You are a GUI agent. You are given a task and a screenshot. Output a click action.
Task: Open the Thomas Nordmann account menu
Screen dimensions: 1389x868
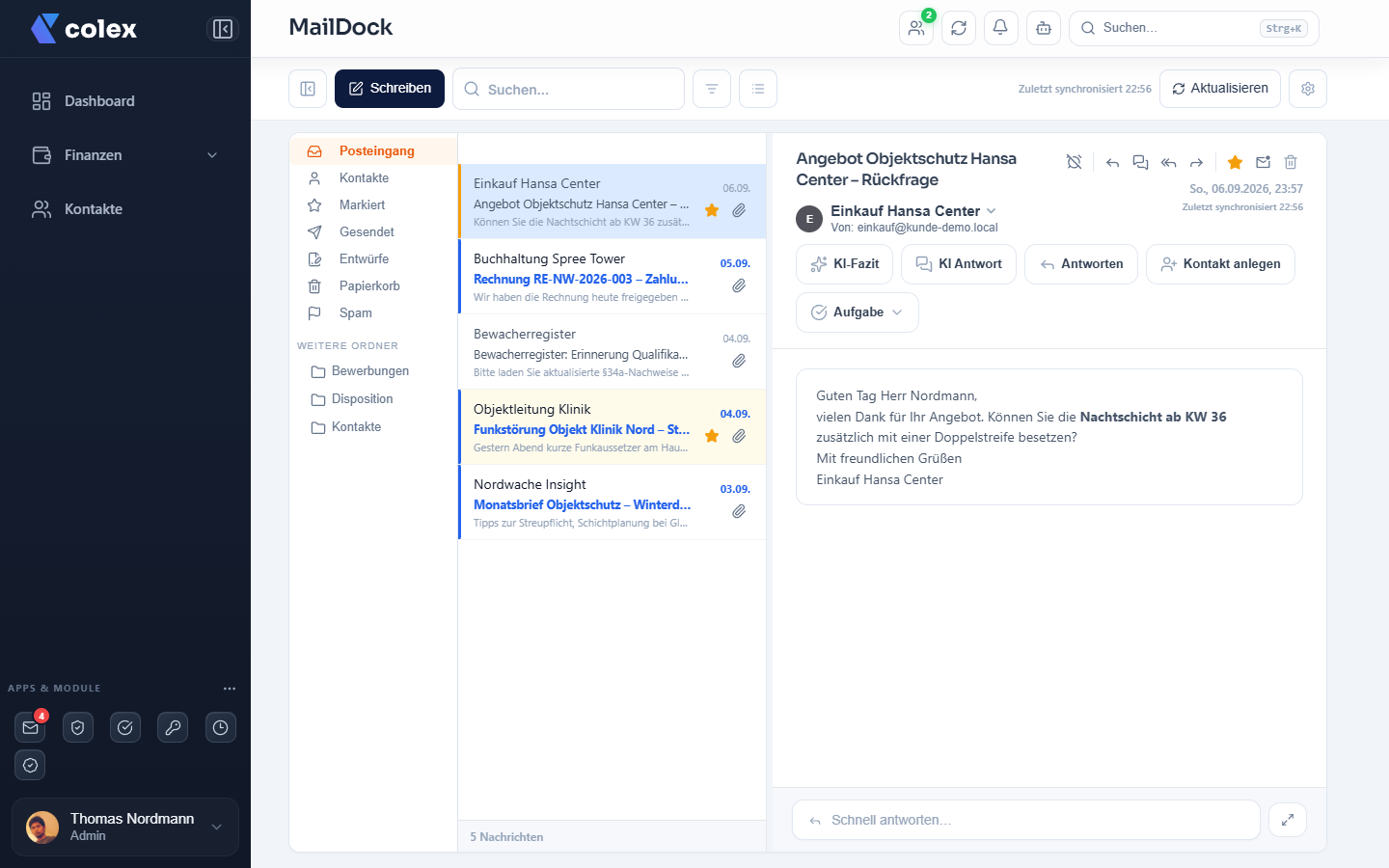pos(125,827)
